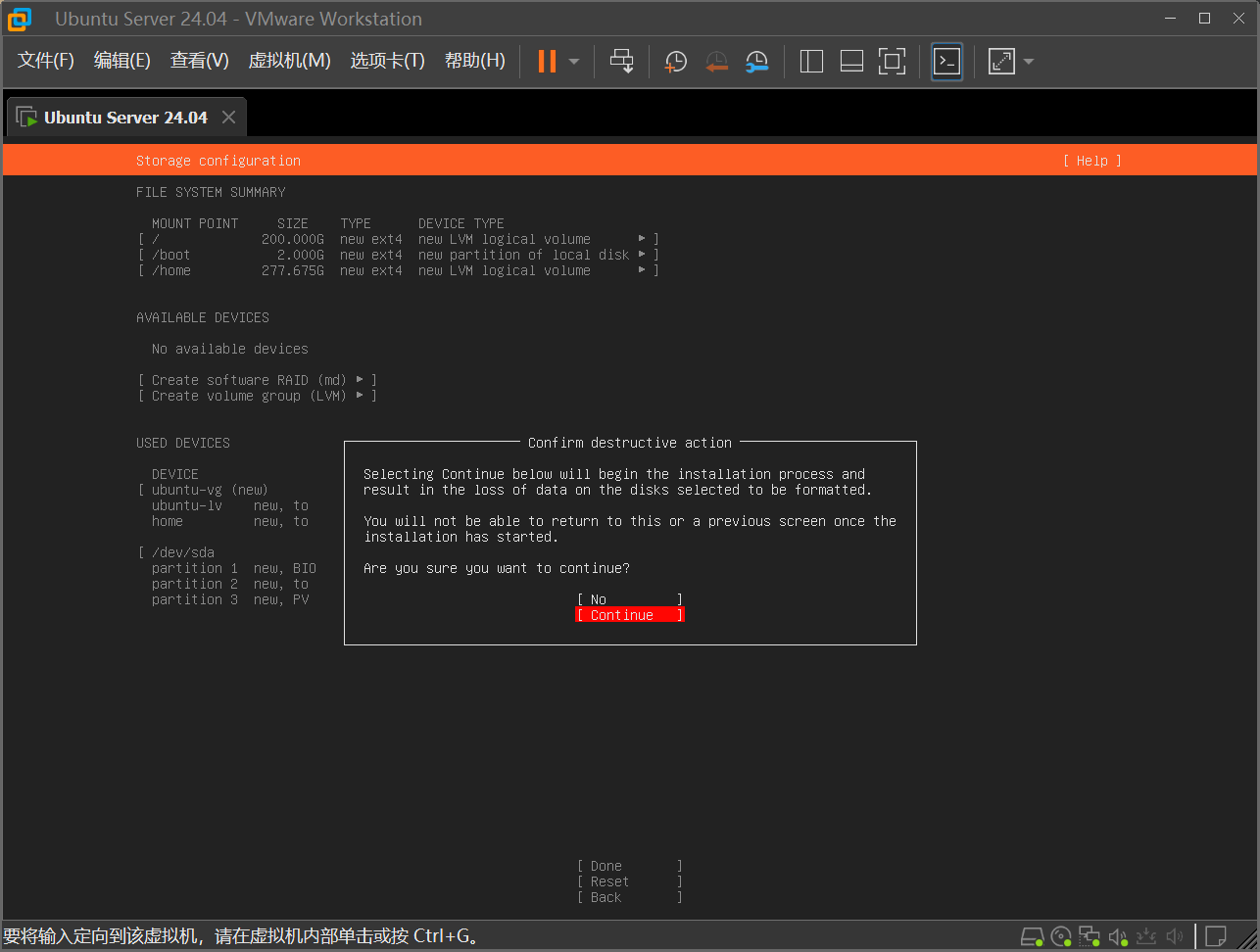The height and width of the screenshot is (952, 1260).
Task: Send Ctrl+Alt+Del to the virtual machine
Action: pos(622,61)
